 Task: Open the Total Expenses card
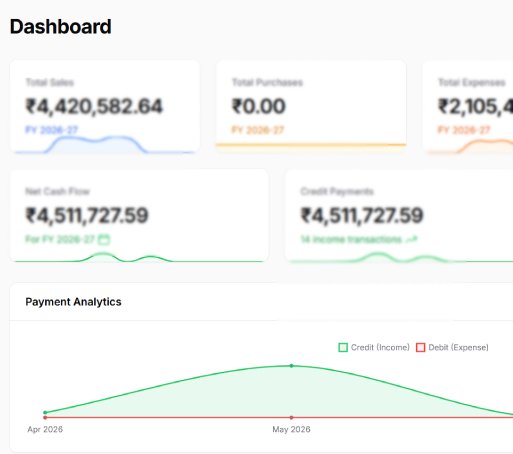(x=468, y=107)
